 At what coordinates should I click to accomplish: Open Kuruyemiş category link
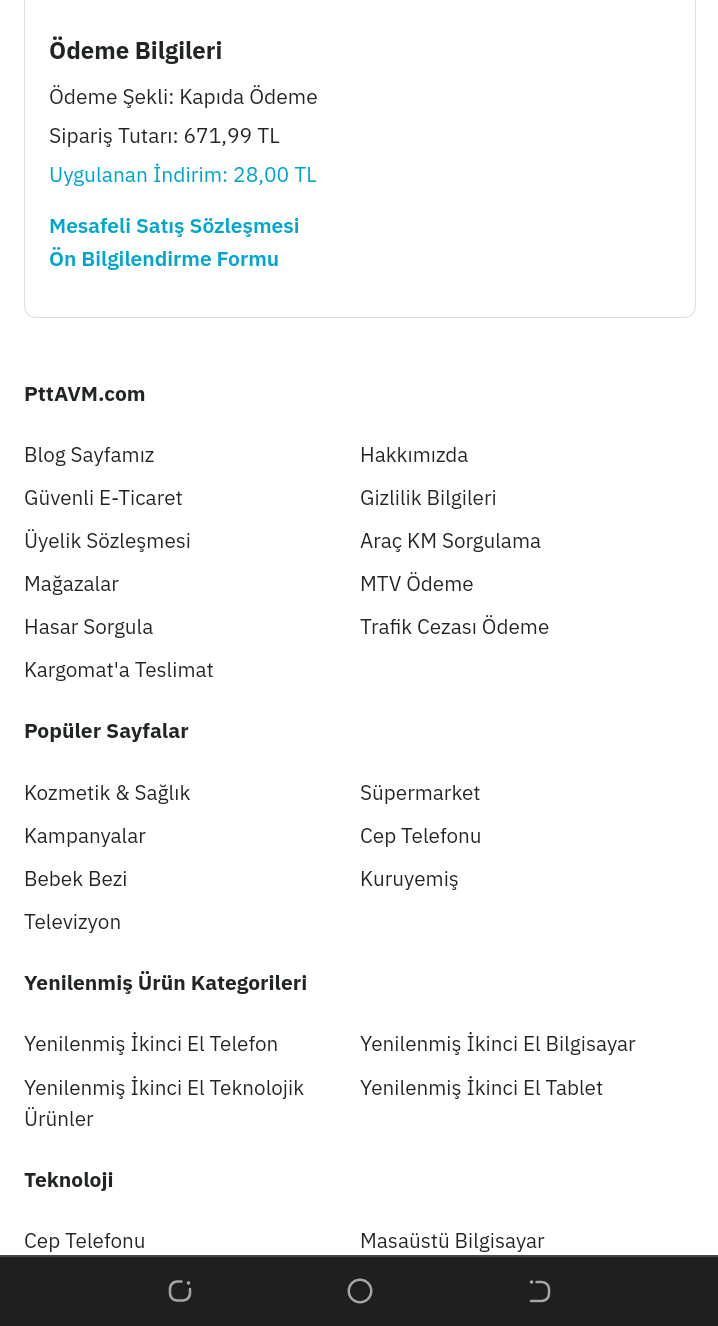[409, 879]
